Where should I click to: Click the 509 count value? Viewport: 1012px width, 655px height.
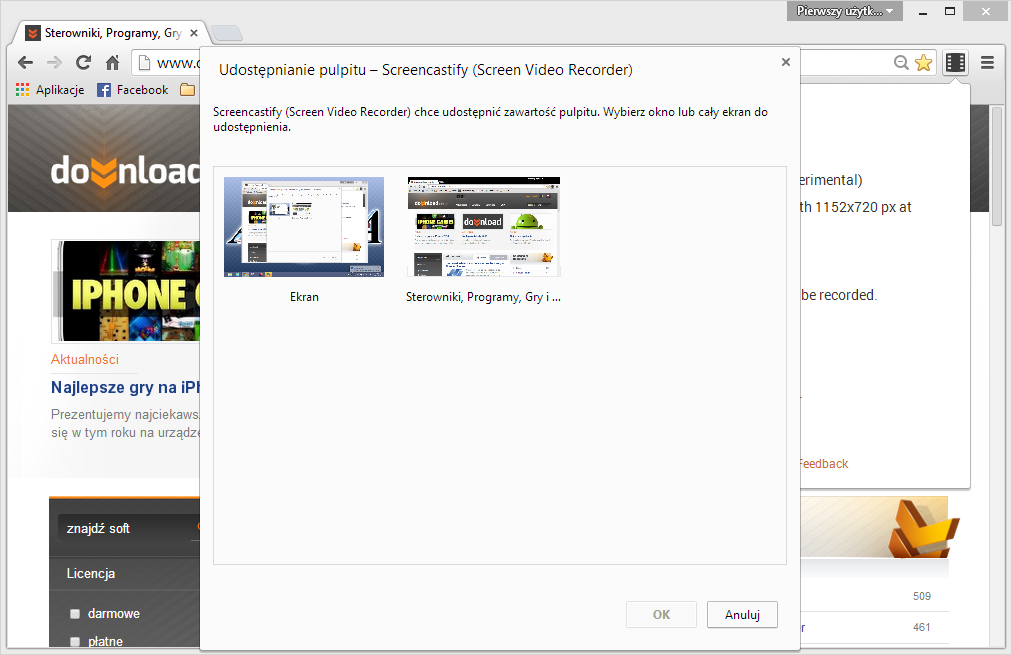922,596
